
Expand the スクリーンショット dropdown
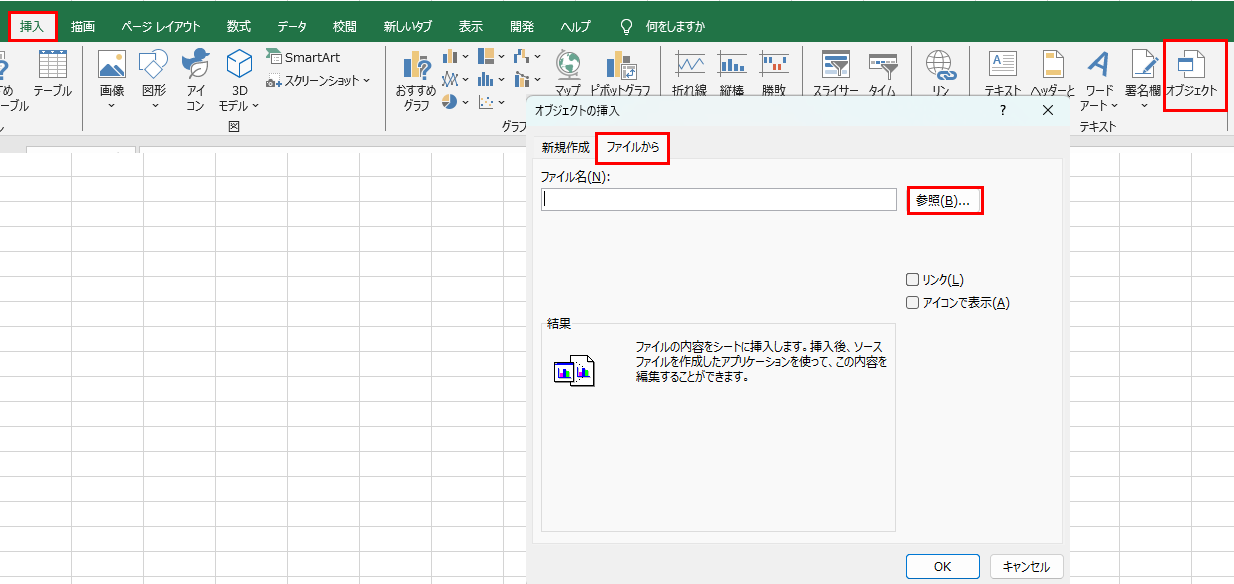pyautogui.click(x=318, y=81)
